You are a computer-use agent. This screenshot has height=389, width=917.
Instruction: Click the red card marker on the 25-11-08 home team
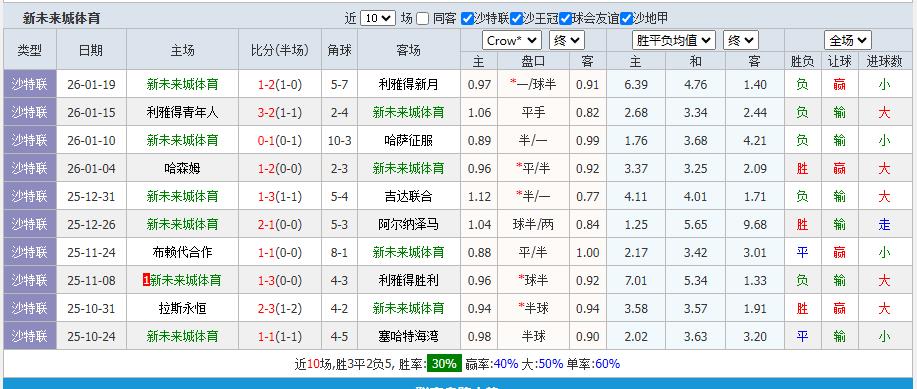(x=146, y=281)
